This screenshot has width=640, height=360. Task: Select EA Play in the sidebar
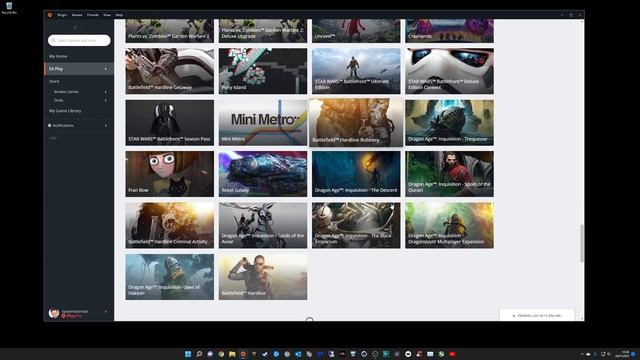[x=79, y=69]
